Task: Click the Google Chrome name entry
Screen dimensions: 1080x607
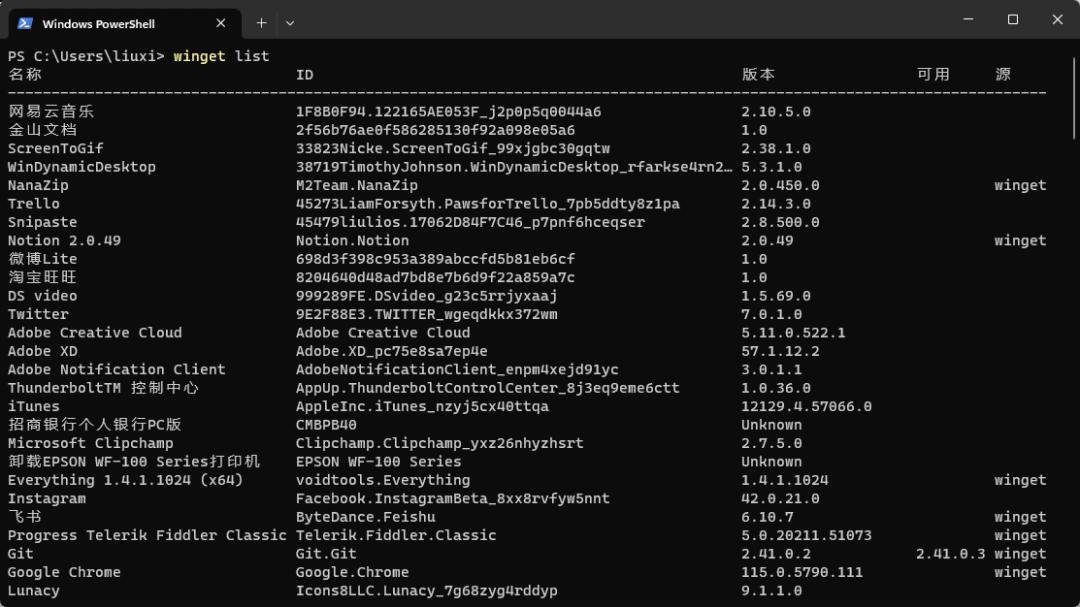Action: pos(64,572)
